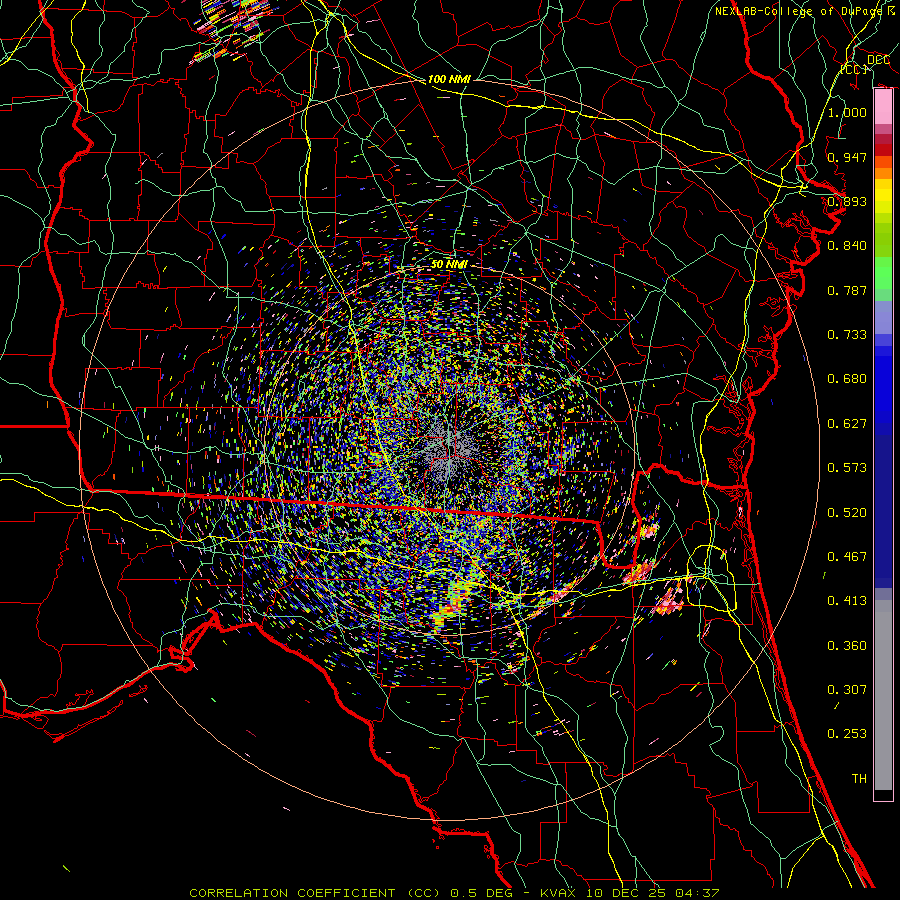Click the 0.680 legend value
Screen dimensions: 900x900
click(847, 379)
